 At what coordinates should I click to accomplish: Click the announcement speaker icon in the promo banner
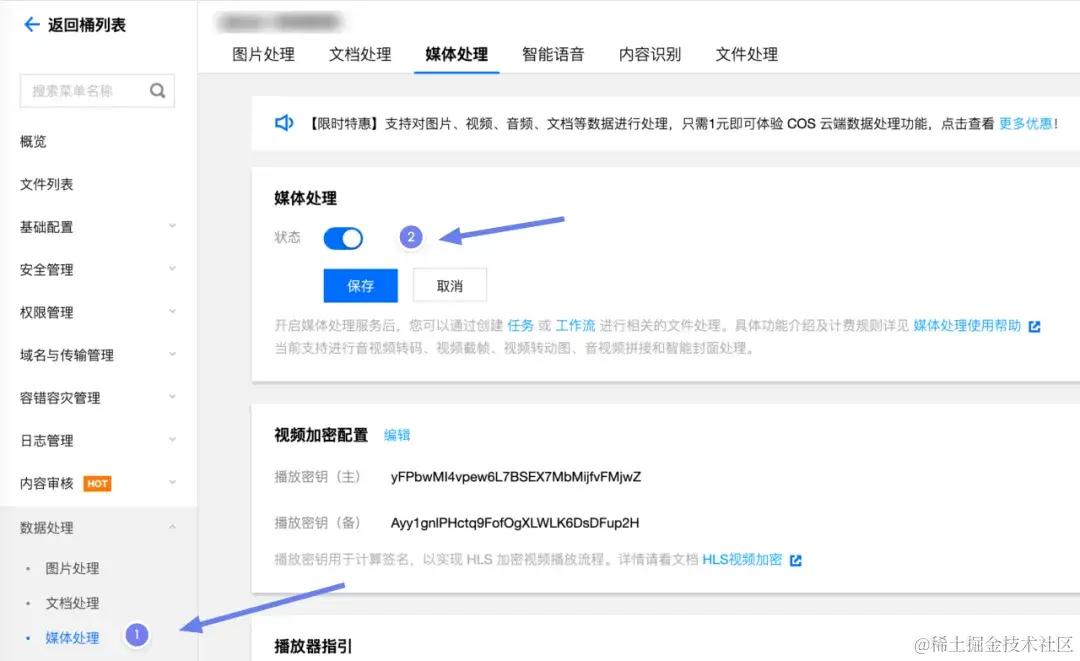[284, 123]
